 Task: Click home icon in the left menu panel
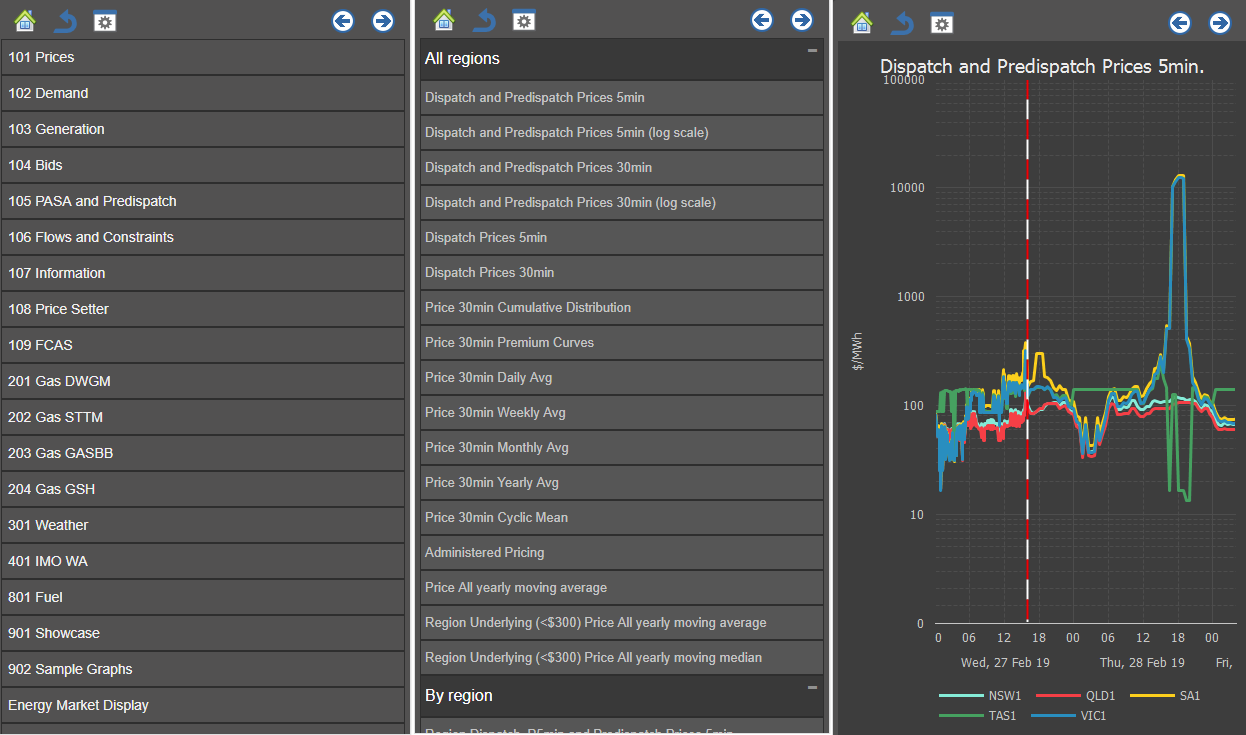pos(25,20)
